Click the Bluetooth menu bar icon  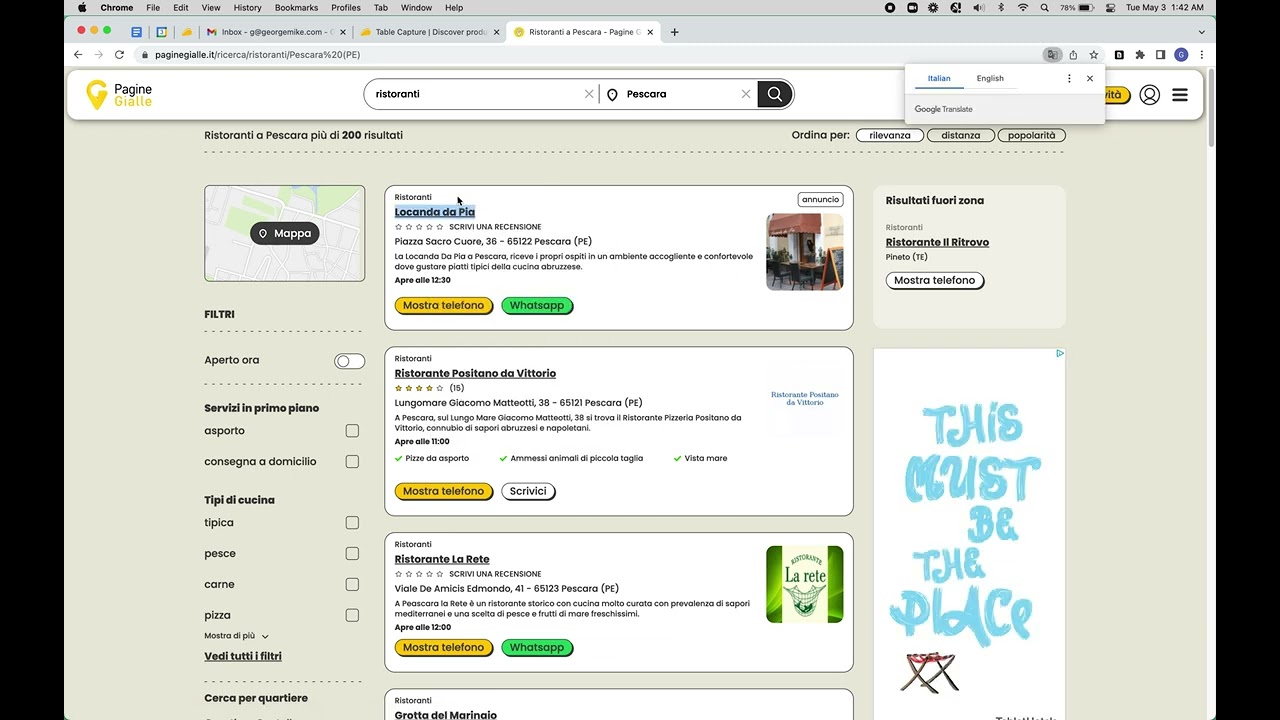coord(1001,7)
